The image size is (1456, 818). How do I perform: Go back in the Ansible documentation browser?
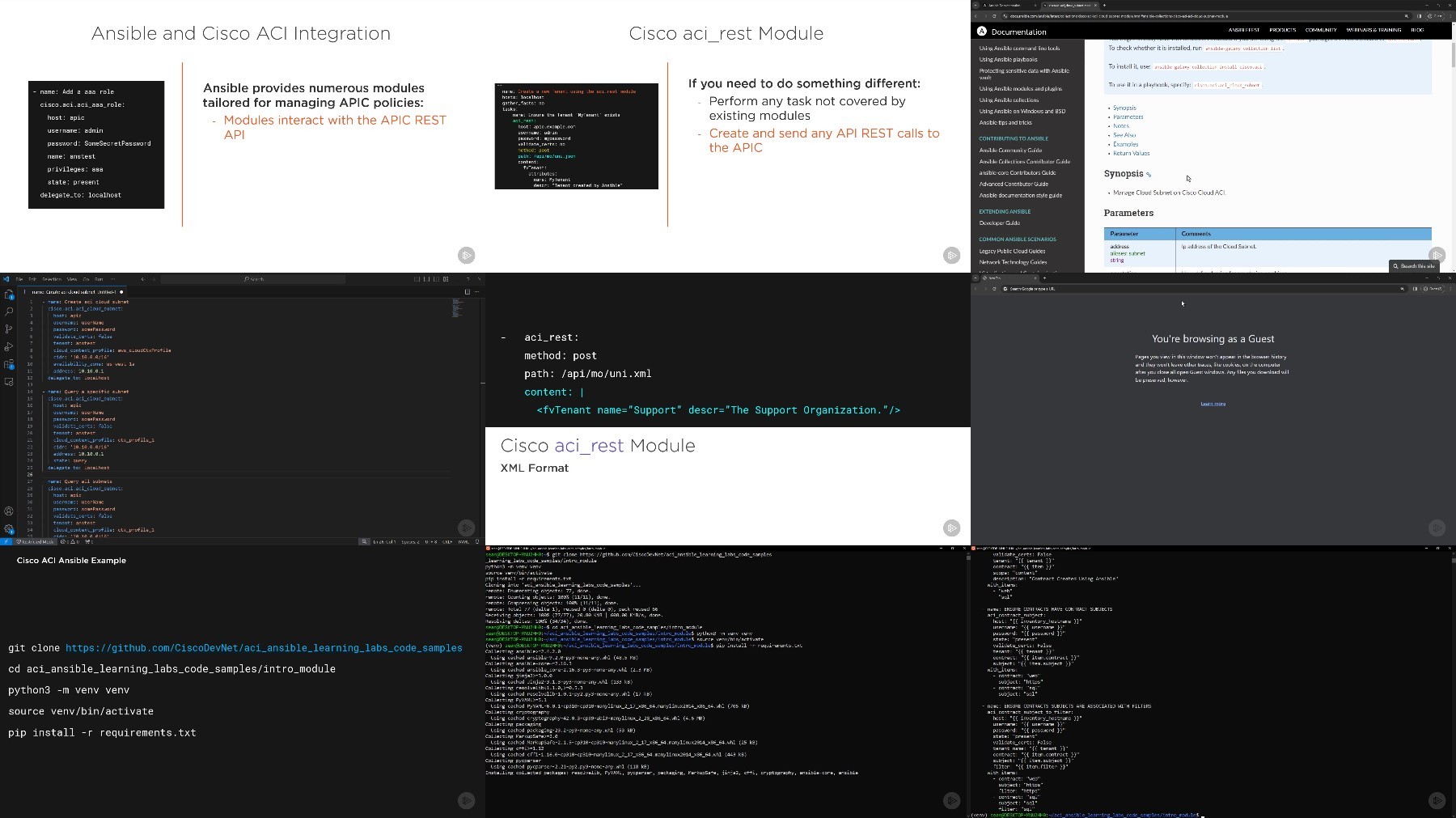(976, 16)
